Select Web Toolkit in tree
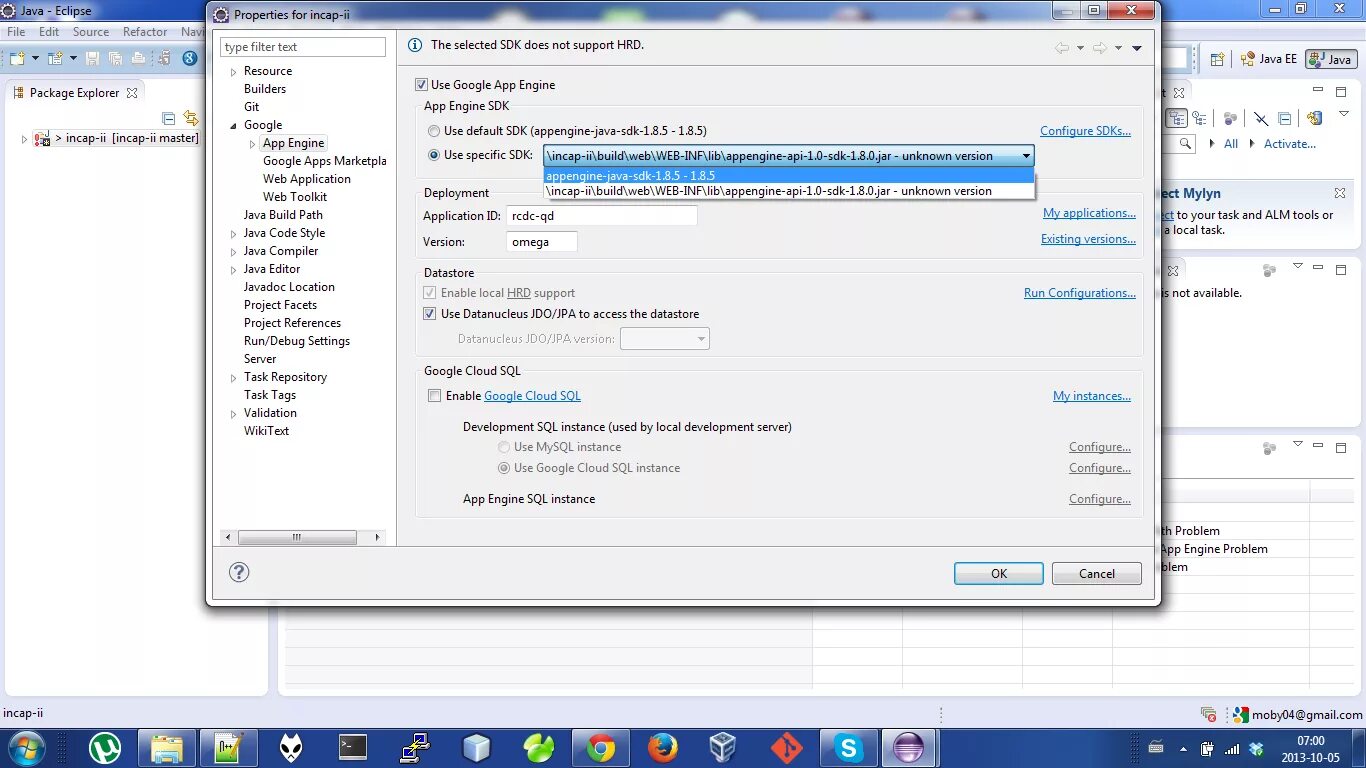Image resolution: width=1366 pixels, height=768 pixels. pos(295,197)
